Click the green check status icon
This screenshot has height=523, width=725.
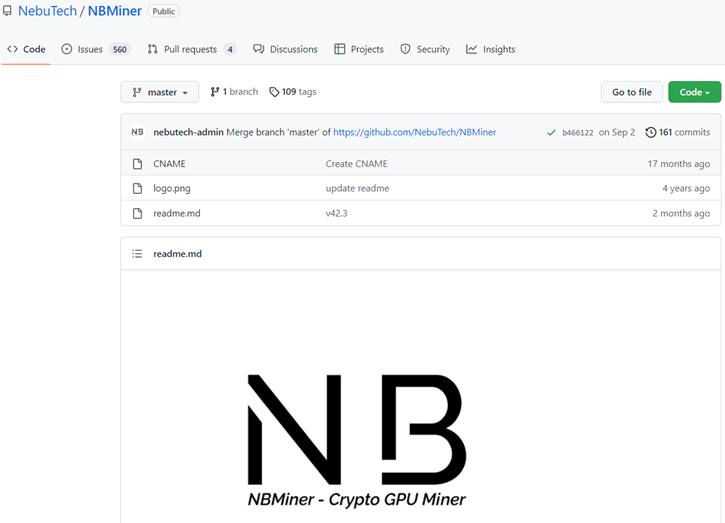click(x=551, y=133)
